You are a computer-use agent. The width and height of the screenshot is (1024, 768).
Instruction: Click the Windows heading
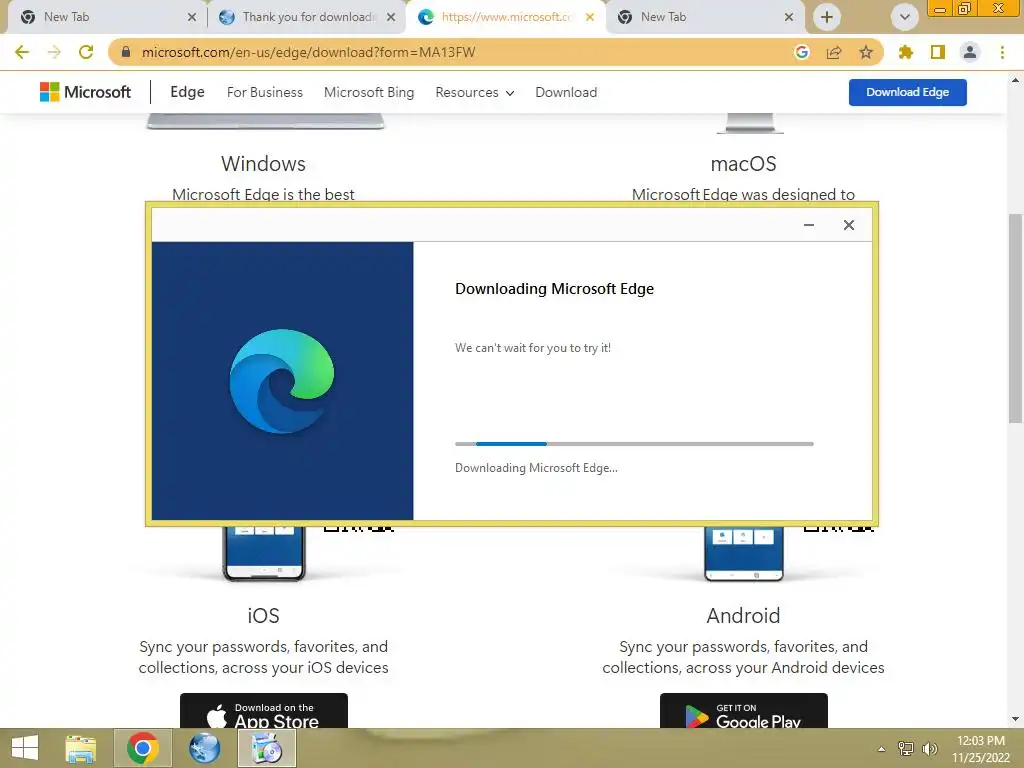pos(263,164)
